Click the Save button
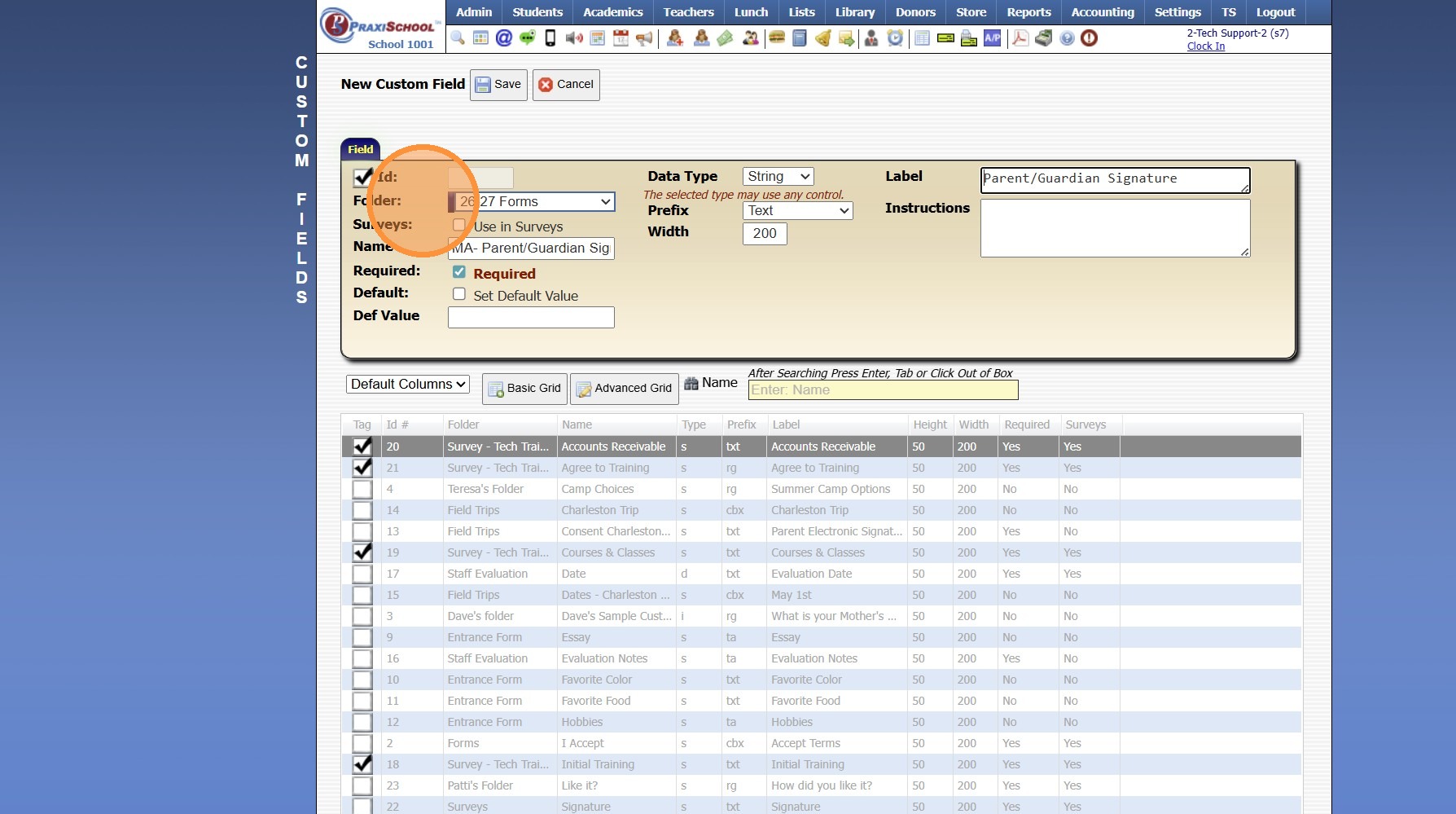The height and width of the screenshot is (814, 1456). [498, 85]
